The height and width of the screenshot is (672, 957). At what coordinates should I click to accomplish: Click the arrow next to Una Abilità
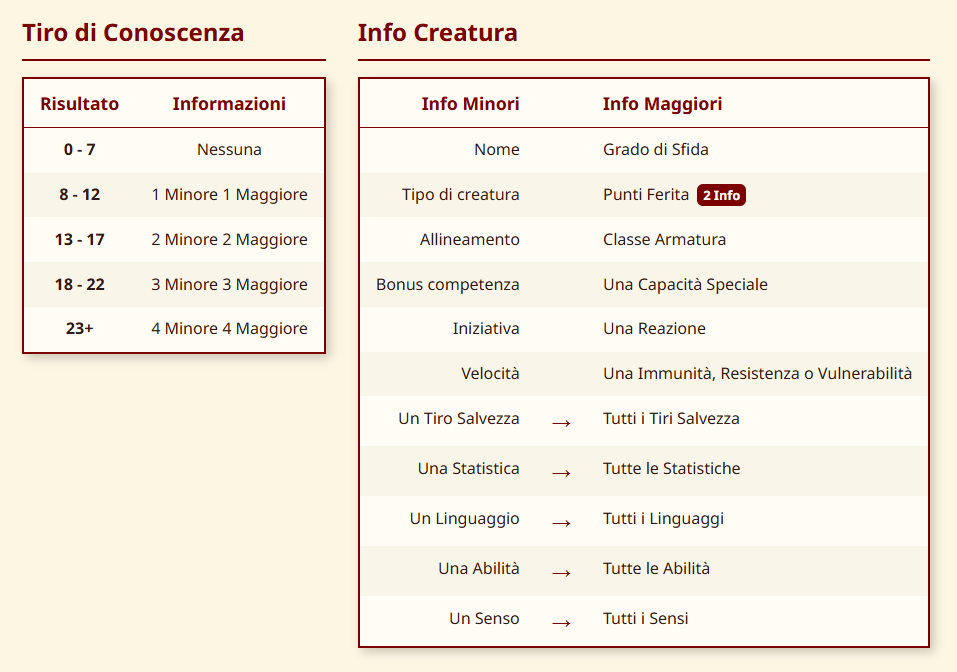(x=561, y=573)
